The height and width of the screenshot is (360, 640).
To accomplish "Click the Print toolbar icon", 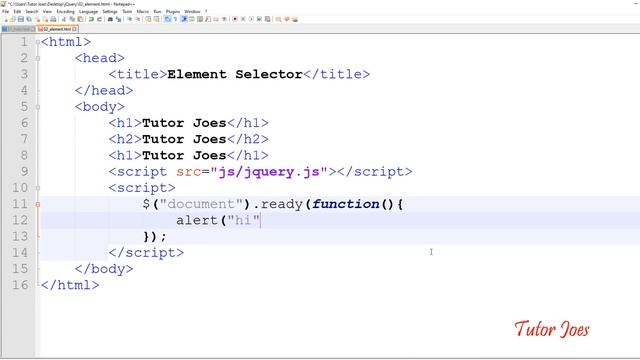I will 53,19.
